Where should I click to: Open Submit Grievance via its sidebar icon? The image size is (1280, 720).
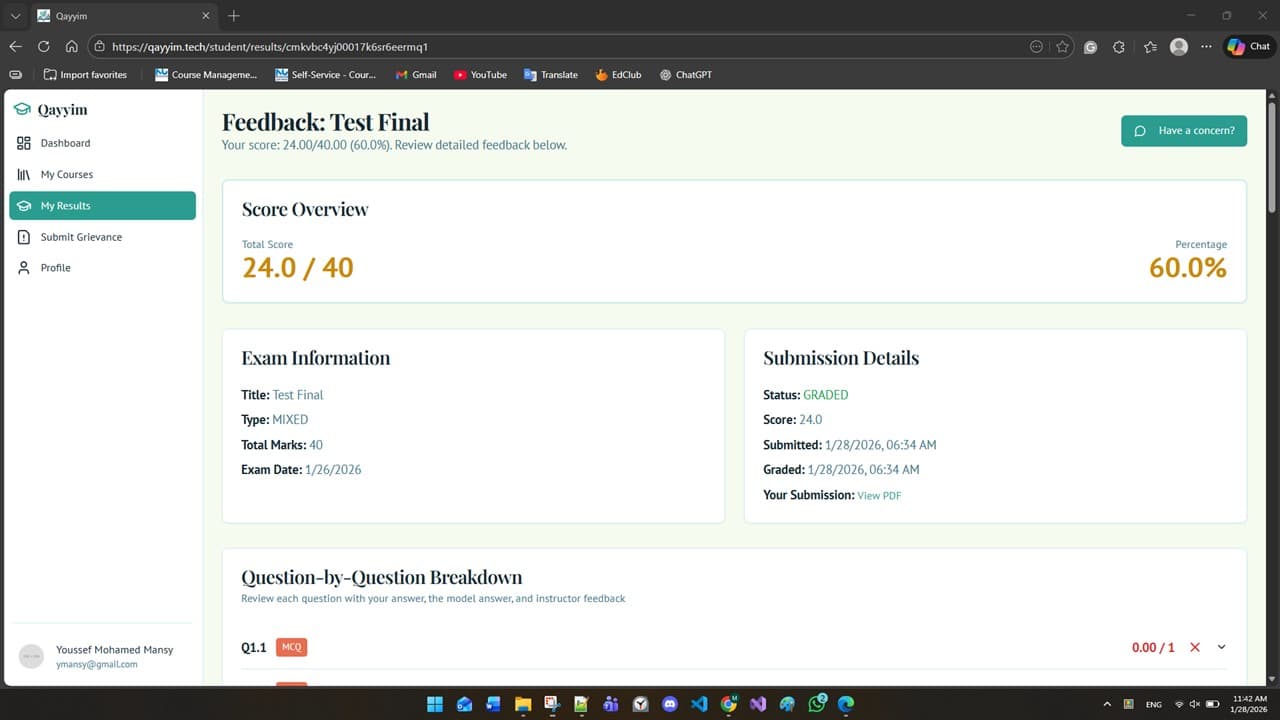[x=23, y=237]
